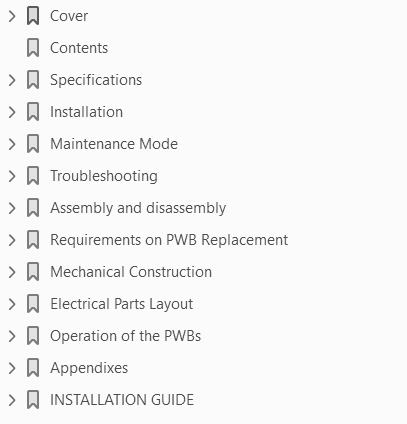This screenshot has height=424, width=407.
Task: Go to the Troubleshooting bookmark
Action: pos(104,176)
